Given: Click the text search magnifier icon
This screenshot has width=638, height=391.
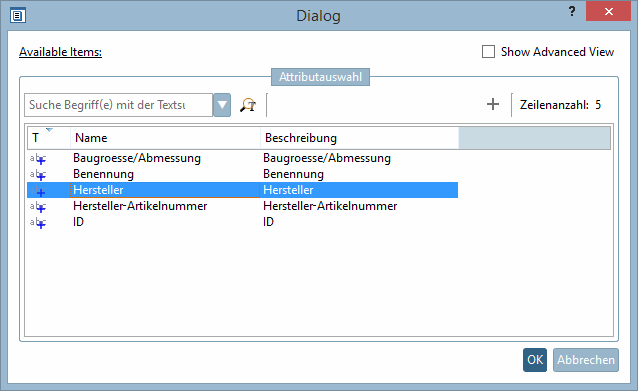Looking at the screenshot, I should [x=248, y=105].
